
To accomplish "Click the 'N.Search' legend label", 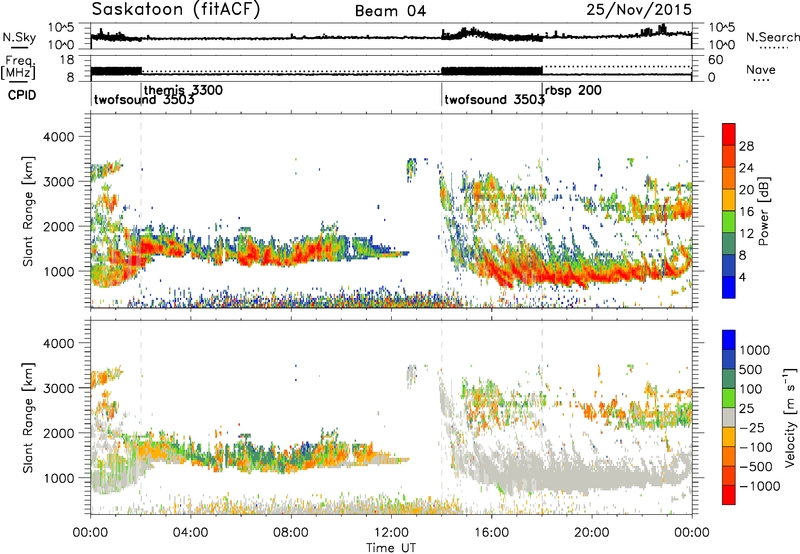I will click(x=772, y=37).
